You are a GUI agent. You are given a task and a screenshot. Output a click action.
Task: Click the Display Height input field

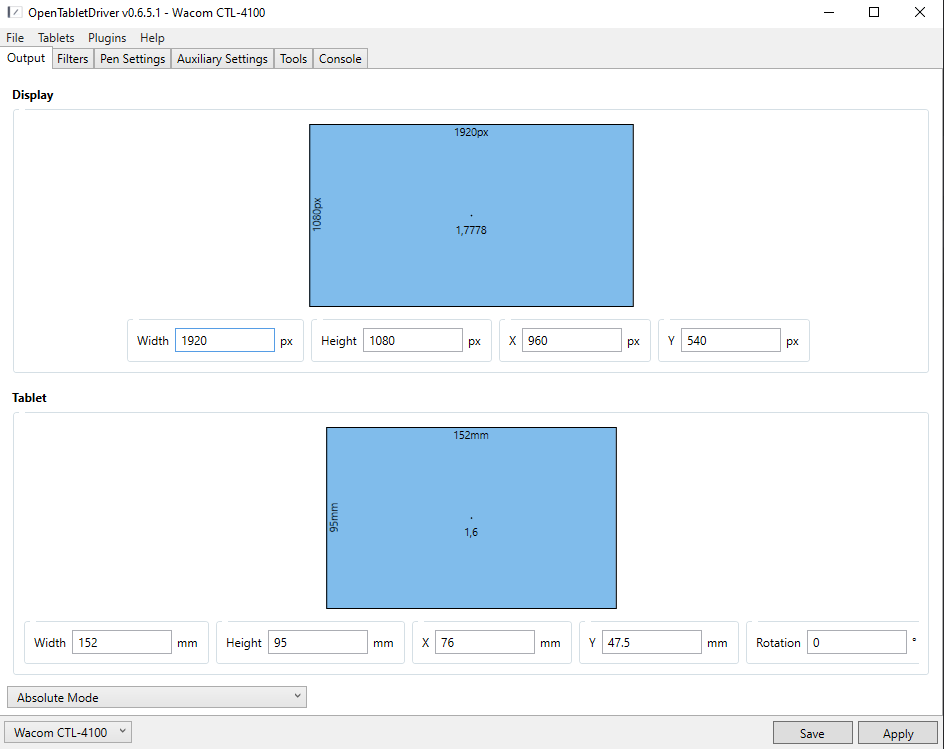pos(412,340)
